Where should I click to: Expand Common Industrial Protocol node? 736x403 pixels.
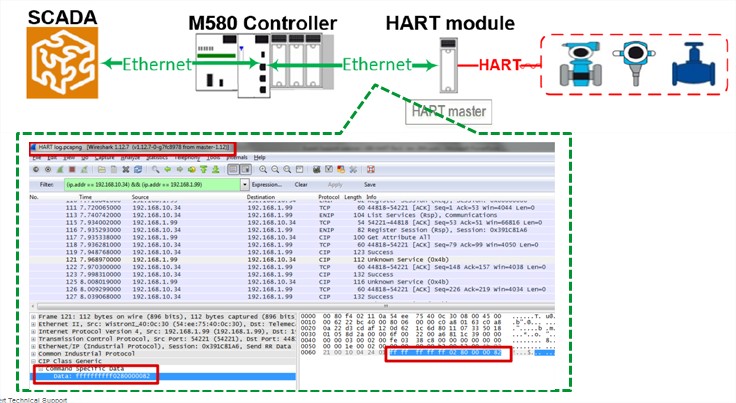pyautogui.click(x=33, y=354)
